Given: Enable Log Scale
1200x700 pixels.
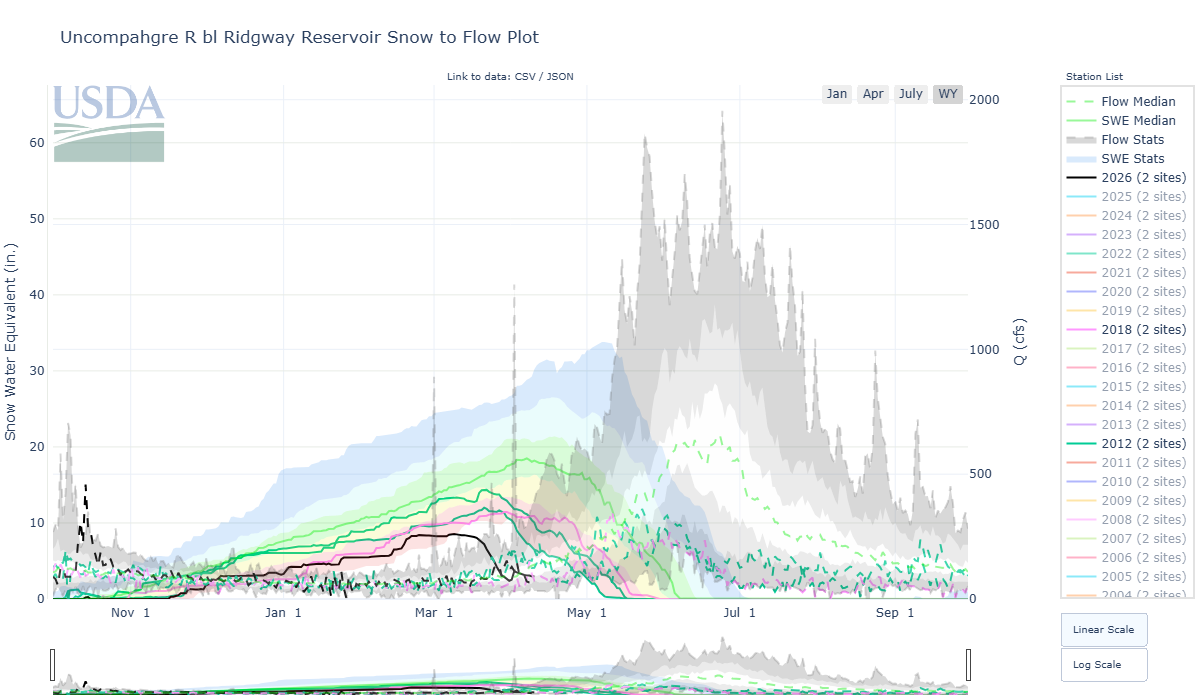Looking at the screenshot, I should click(x=1103, y=663).
